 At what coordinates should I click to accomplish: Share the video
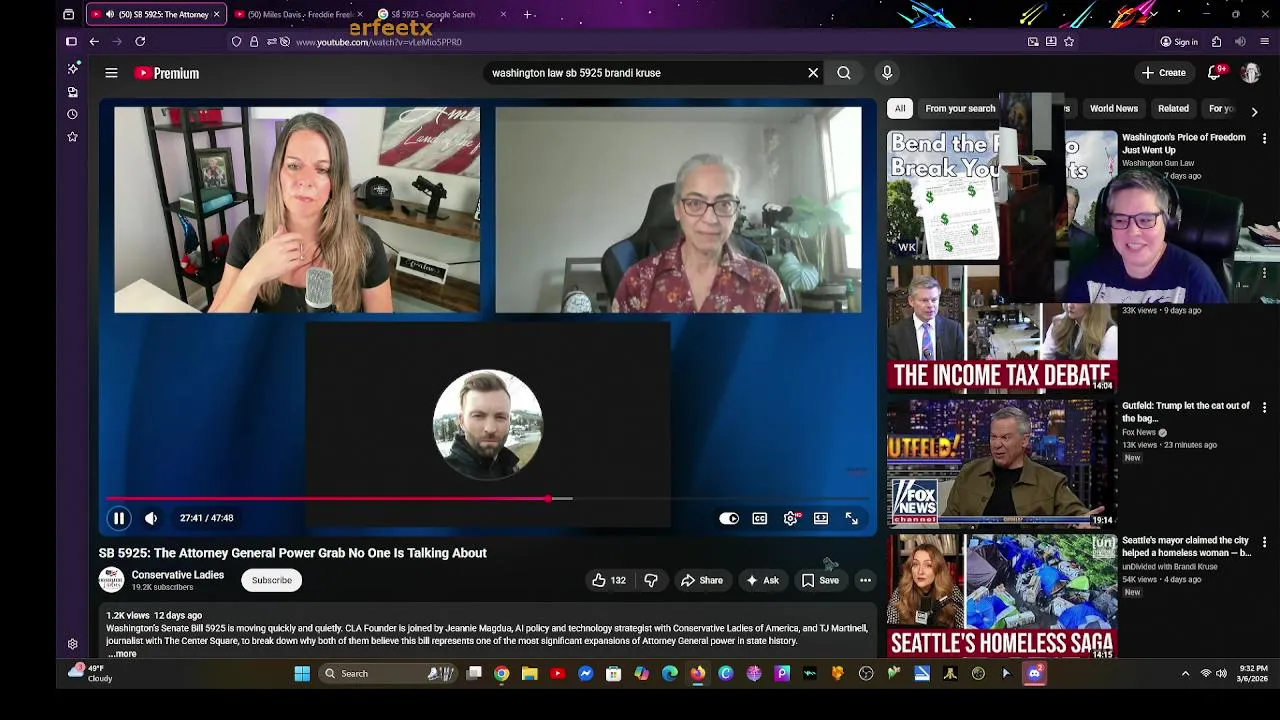[x=701, y=580]
